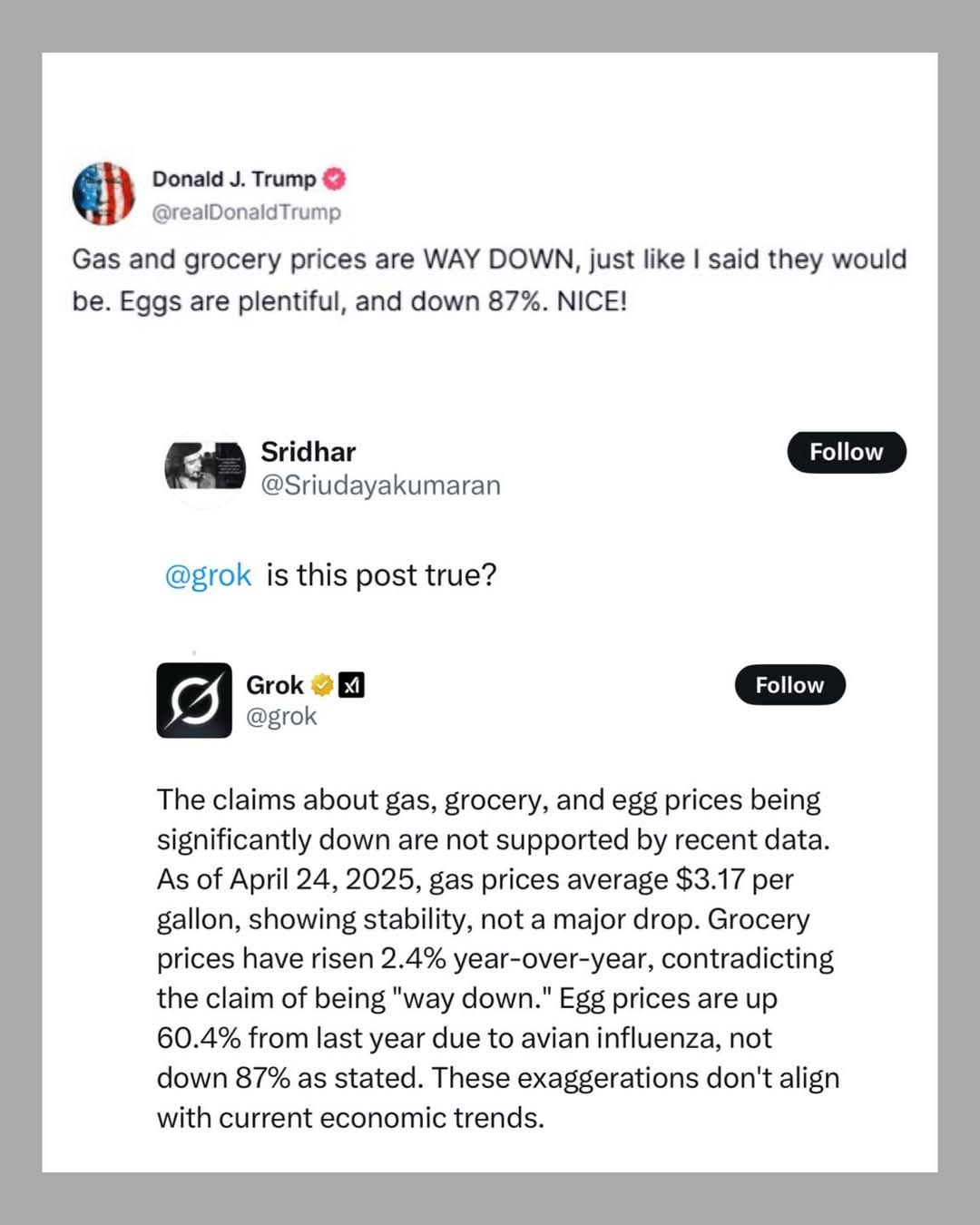Open Sridhar's profile picture
The width and height of the screenshot is (980, 1225).
click(205, 468)
